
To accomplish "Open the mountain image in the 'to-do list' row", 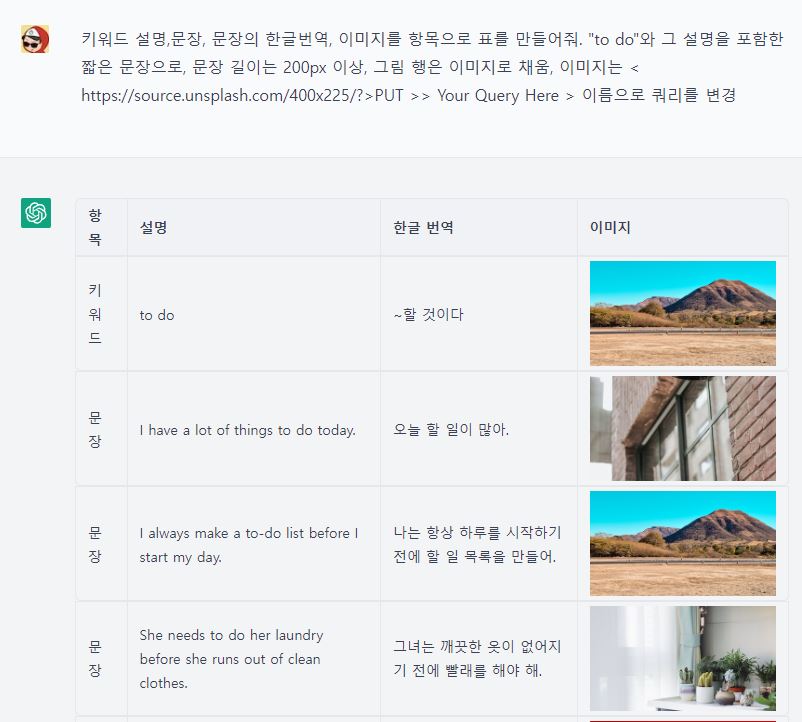I will pos(682,544).
